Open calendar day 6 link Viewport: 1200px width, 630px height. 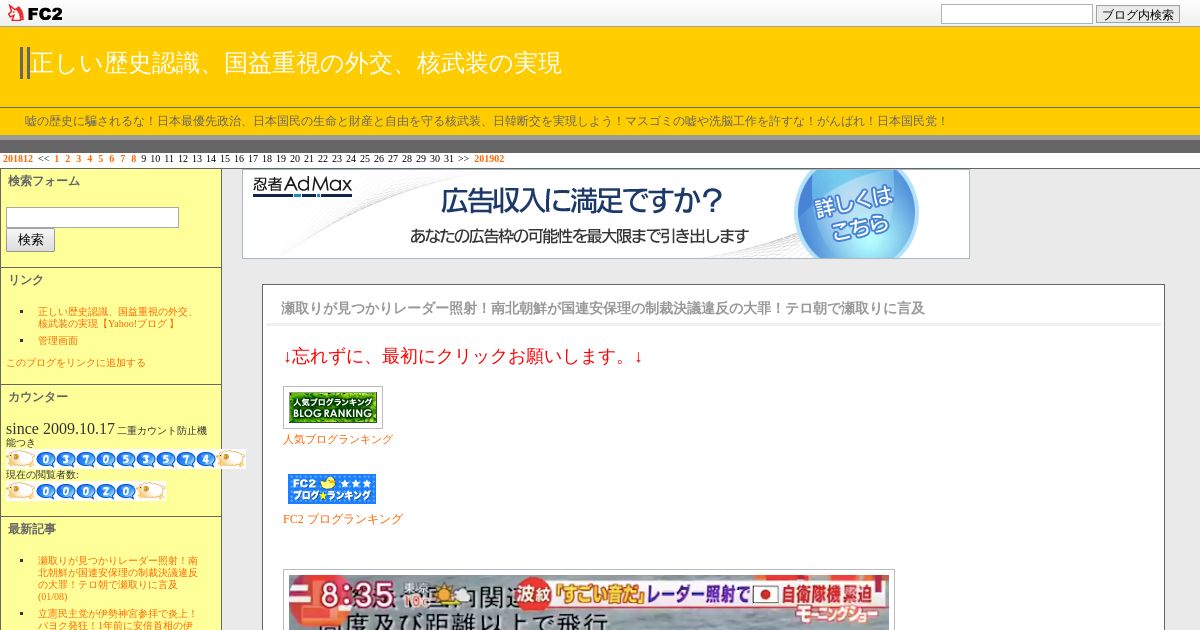111,159
